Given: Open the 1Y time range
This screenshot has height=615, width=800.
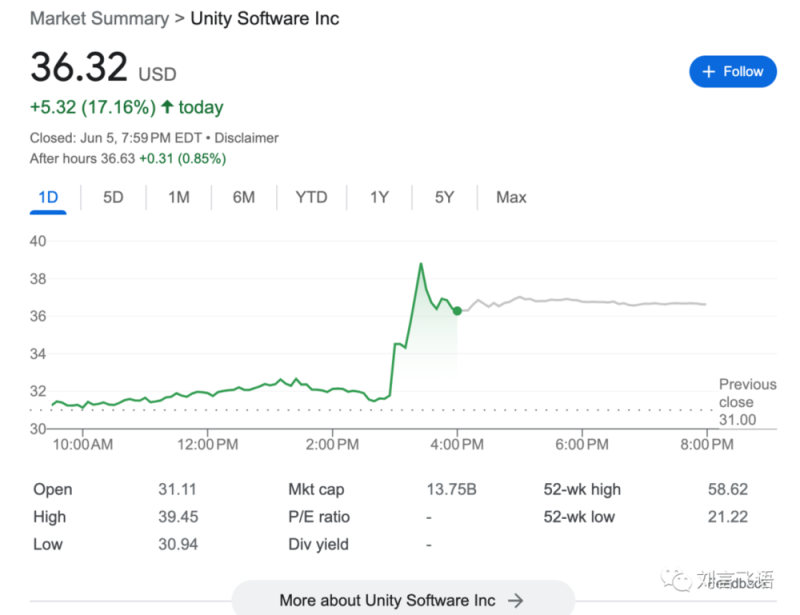Looking at the screenshot, I should tap(379, 197).
